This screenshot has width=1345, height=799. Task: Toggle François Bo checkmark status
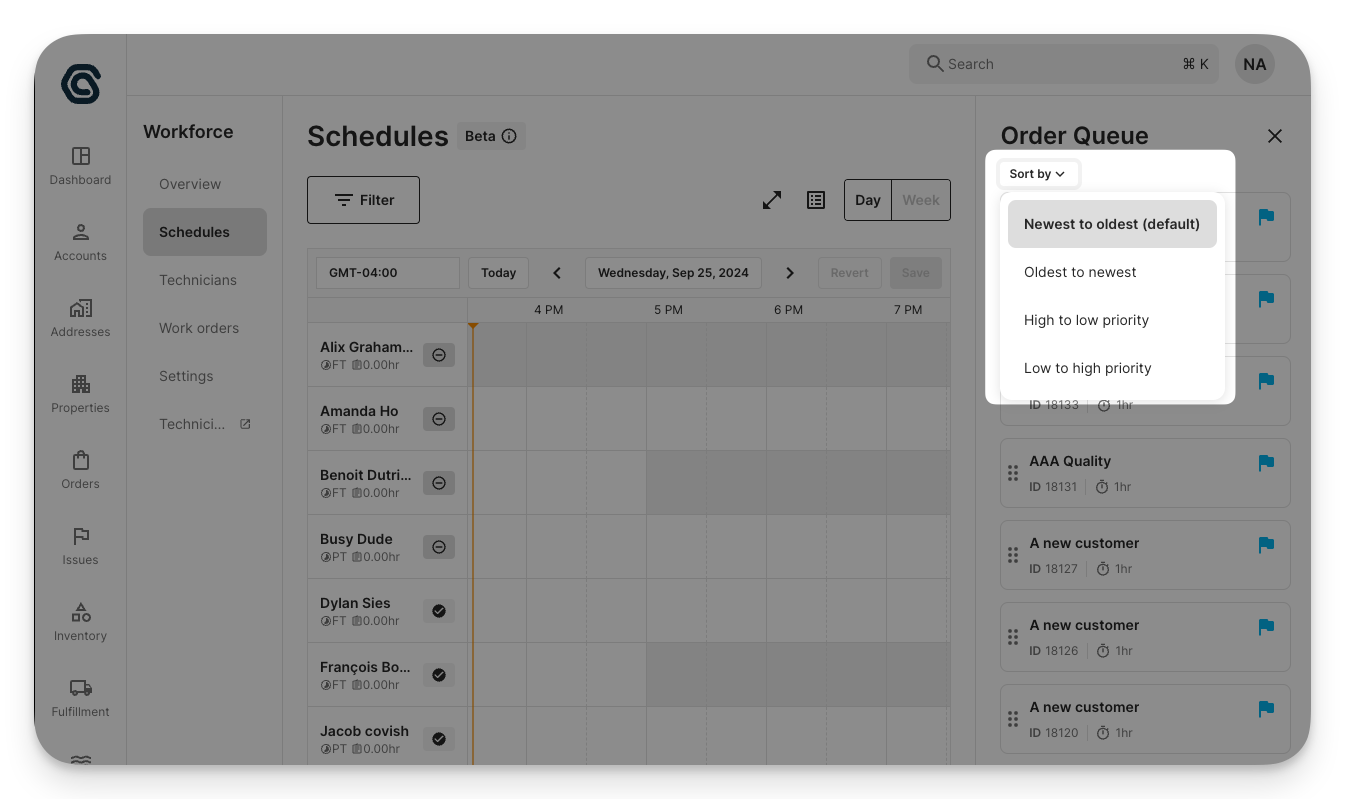coord(439,675)
